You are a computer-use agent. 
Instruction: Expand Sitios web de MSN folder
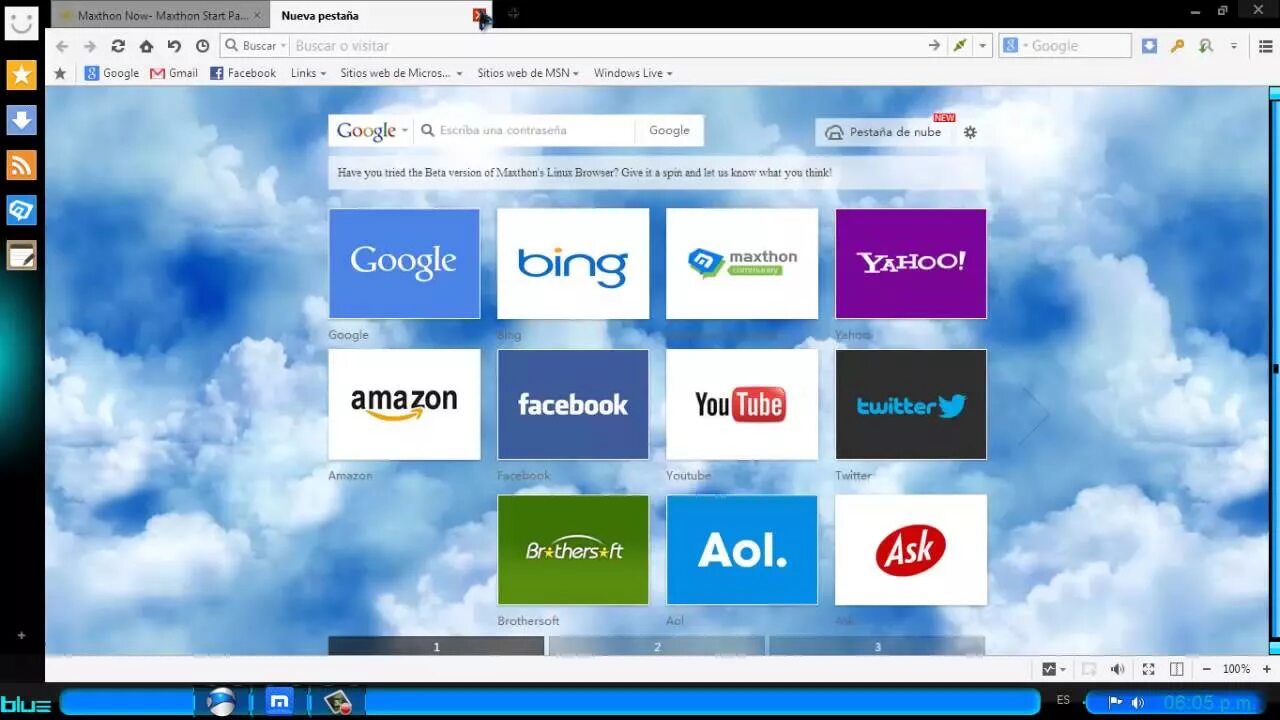pos(528,73)
